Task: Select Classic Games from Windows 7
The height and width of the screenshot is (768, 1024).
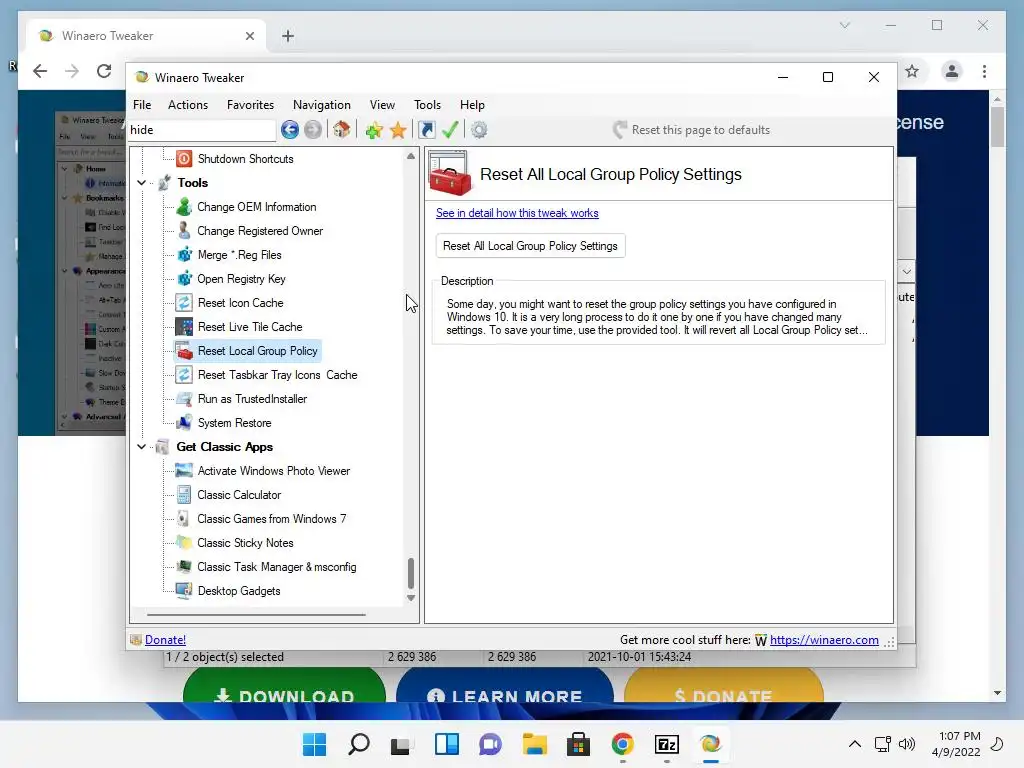Action: pos(272,519)
